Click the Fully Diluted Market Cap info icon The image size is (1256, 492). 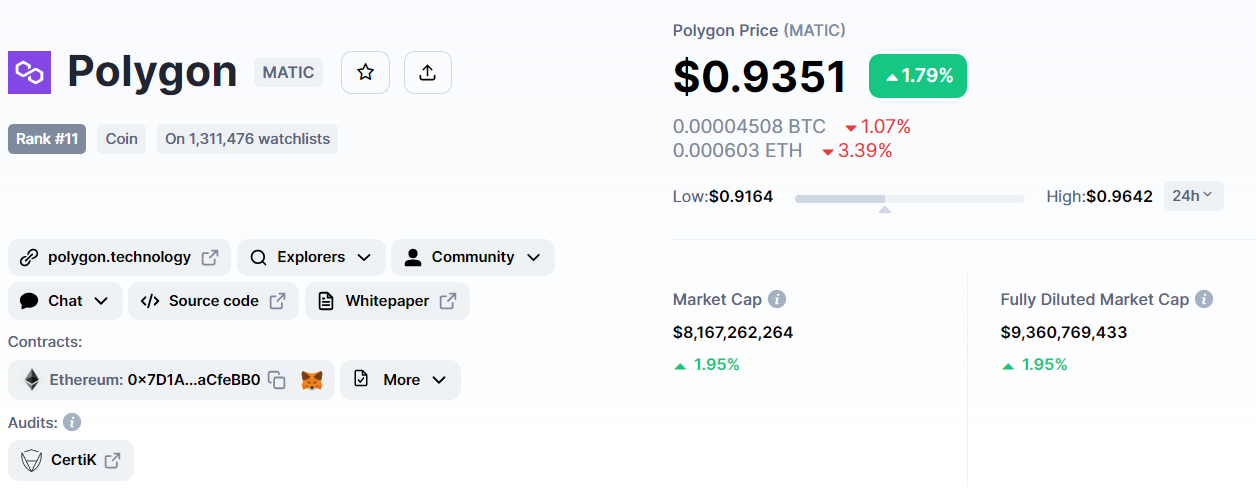click(1204, 299)
